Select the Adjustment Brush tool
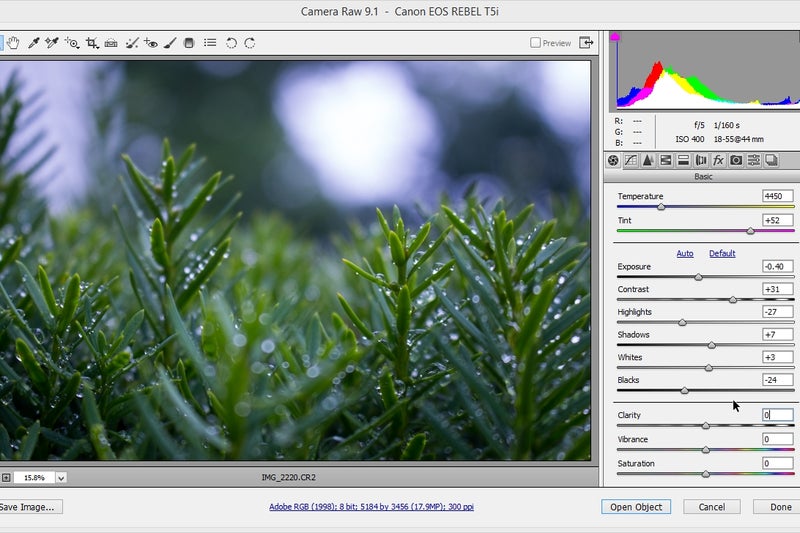Screen dimensions: 800x533 (170, 43)
